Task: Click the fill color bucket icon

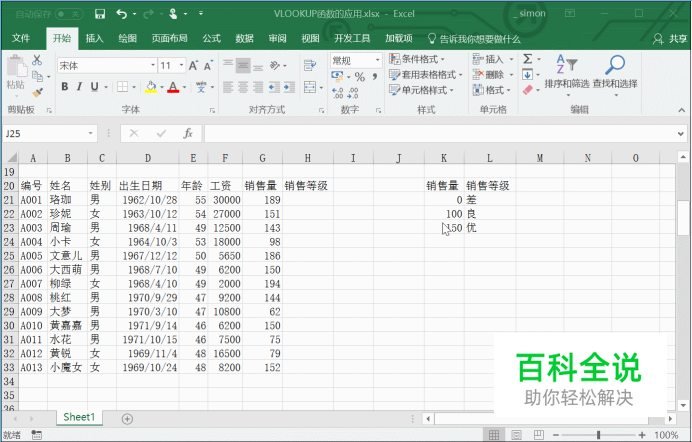Action: pos(151,87)
